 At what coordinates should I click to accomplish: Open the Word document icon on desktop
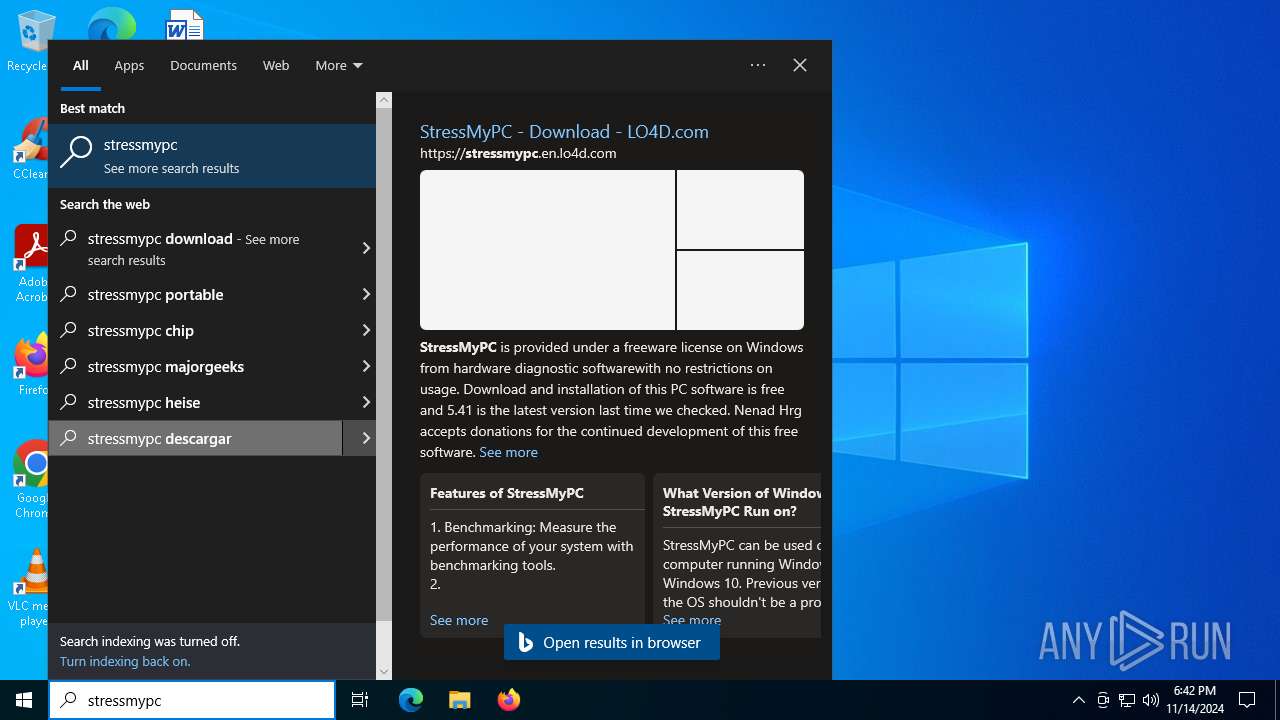pos(185,25)
